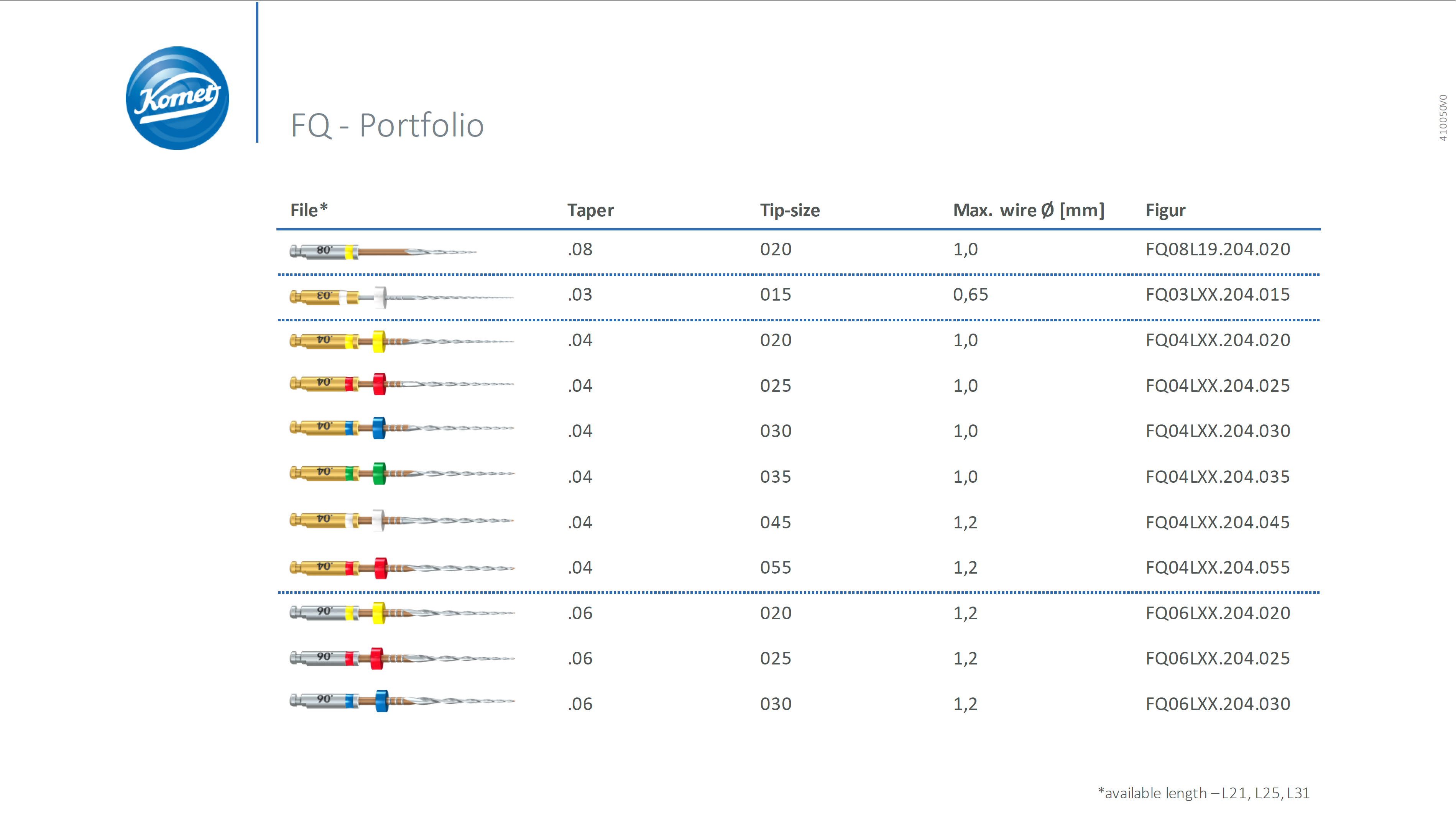Click the 'Max. wire Ø [mm]' header
The height and width of the screenshot is (819, 1456).
(x=1029, y=210)
